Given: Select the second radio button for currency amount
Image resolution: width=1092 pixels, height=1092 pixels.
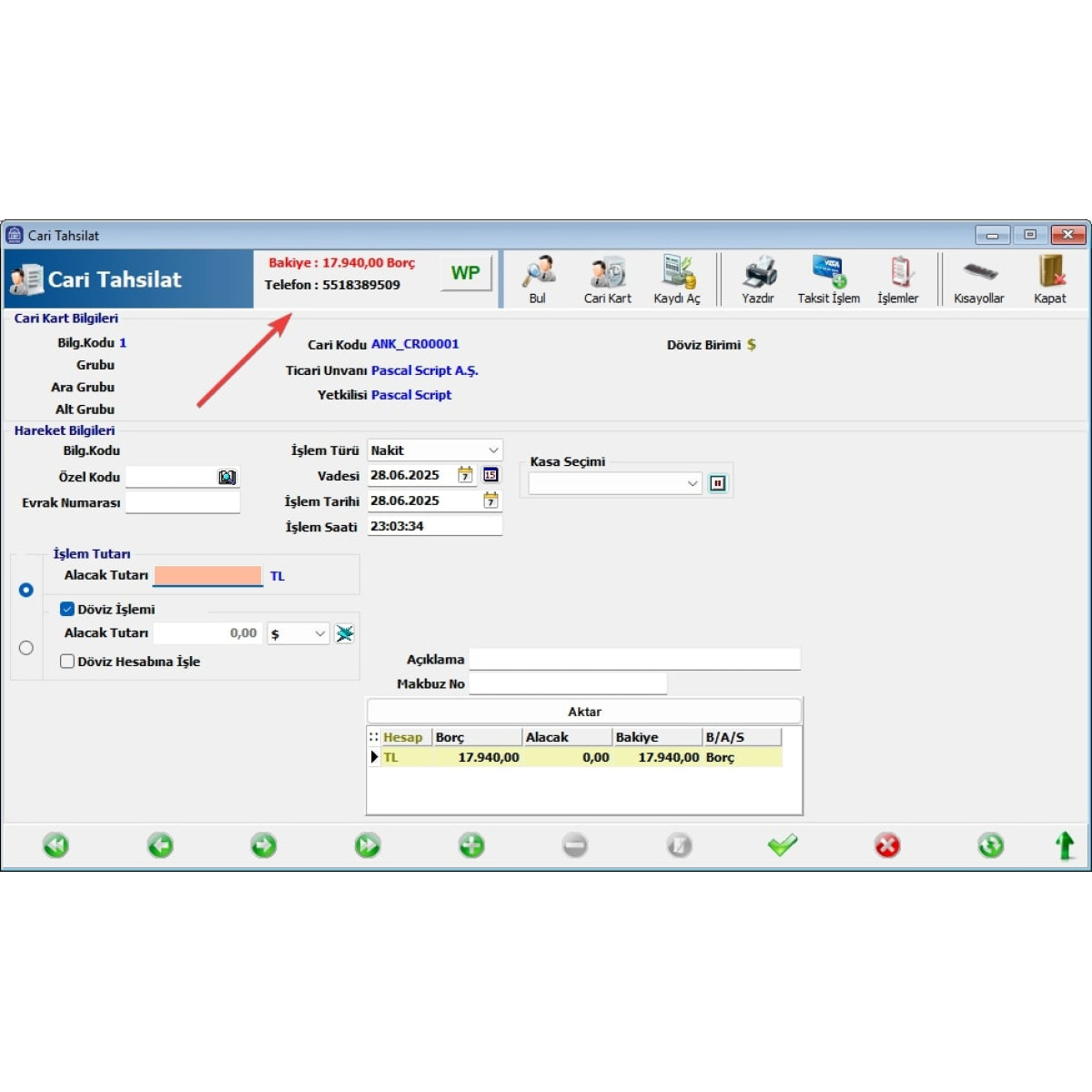Looking at the screenshot, I should coord(26,648).
